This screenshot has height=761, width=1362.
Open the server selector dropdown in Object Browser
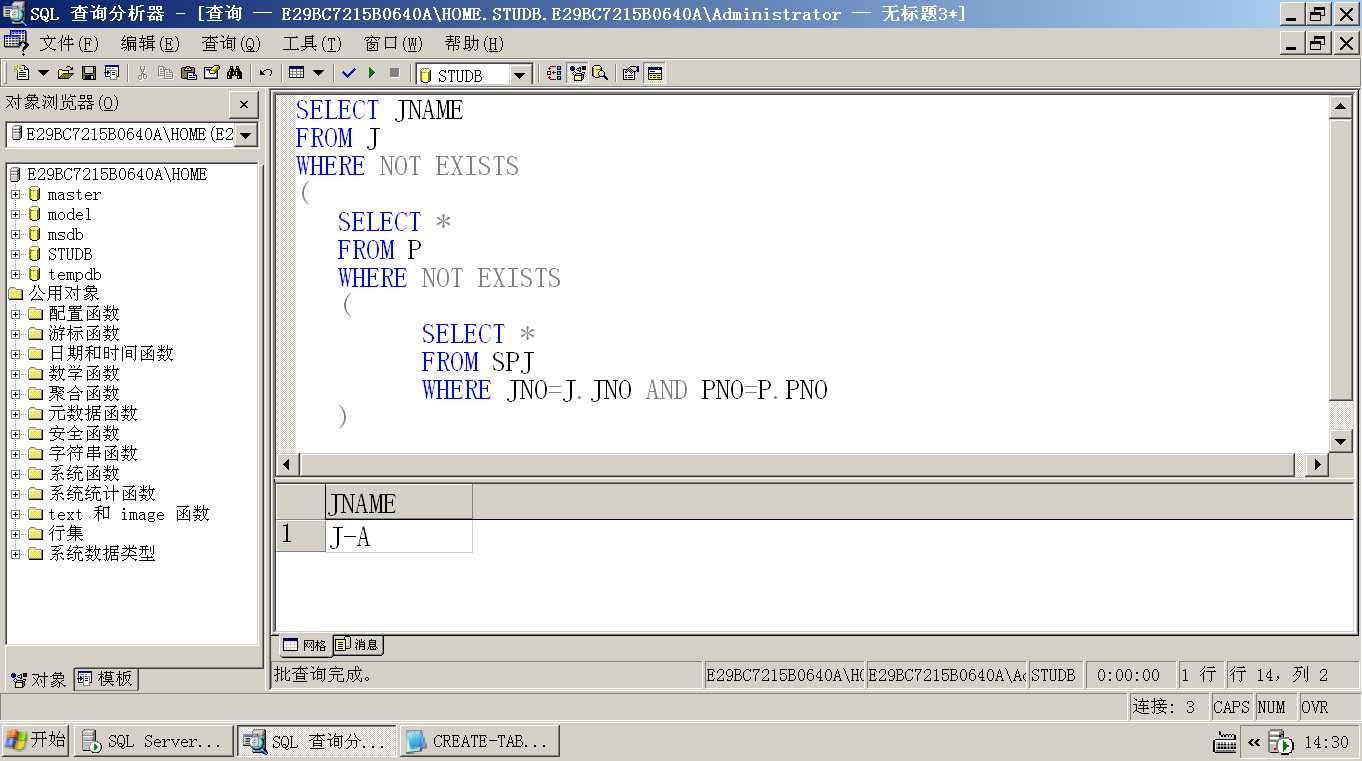(x=246, y=135)
